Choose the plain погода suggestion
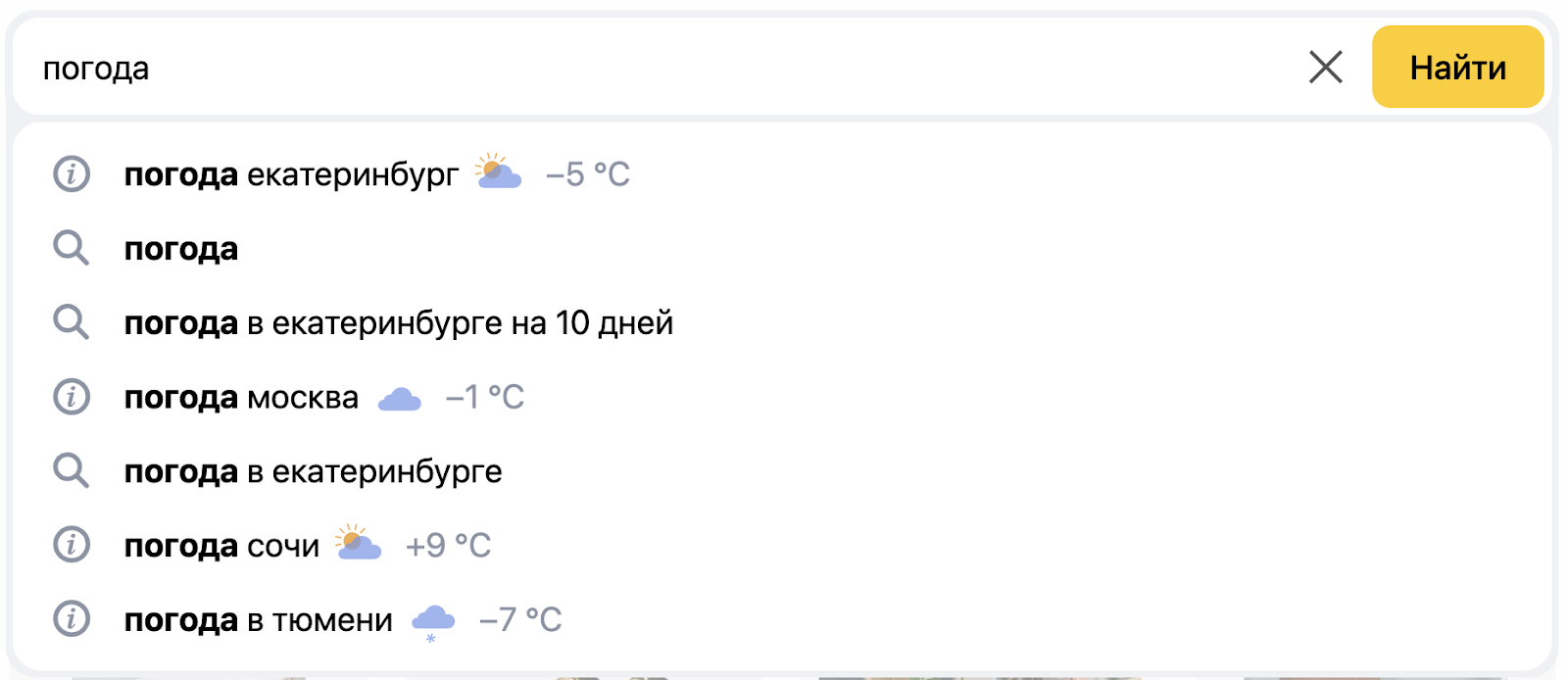 tap(181, 250)
